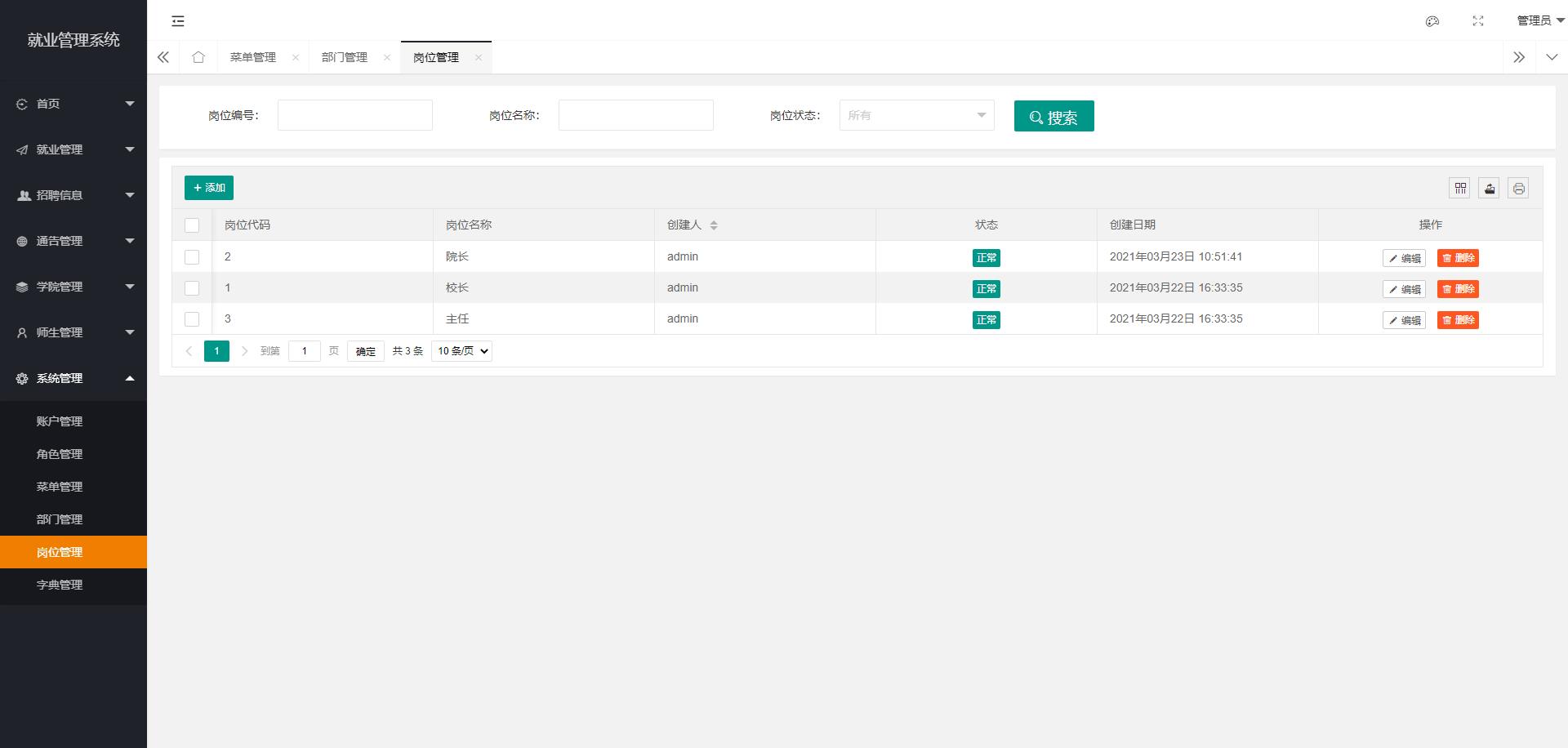Click the 添加 add button

point(209,188)
